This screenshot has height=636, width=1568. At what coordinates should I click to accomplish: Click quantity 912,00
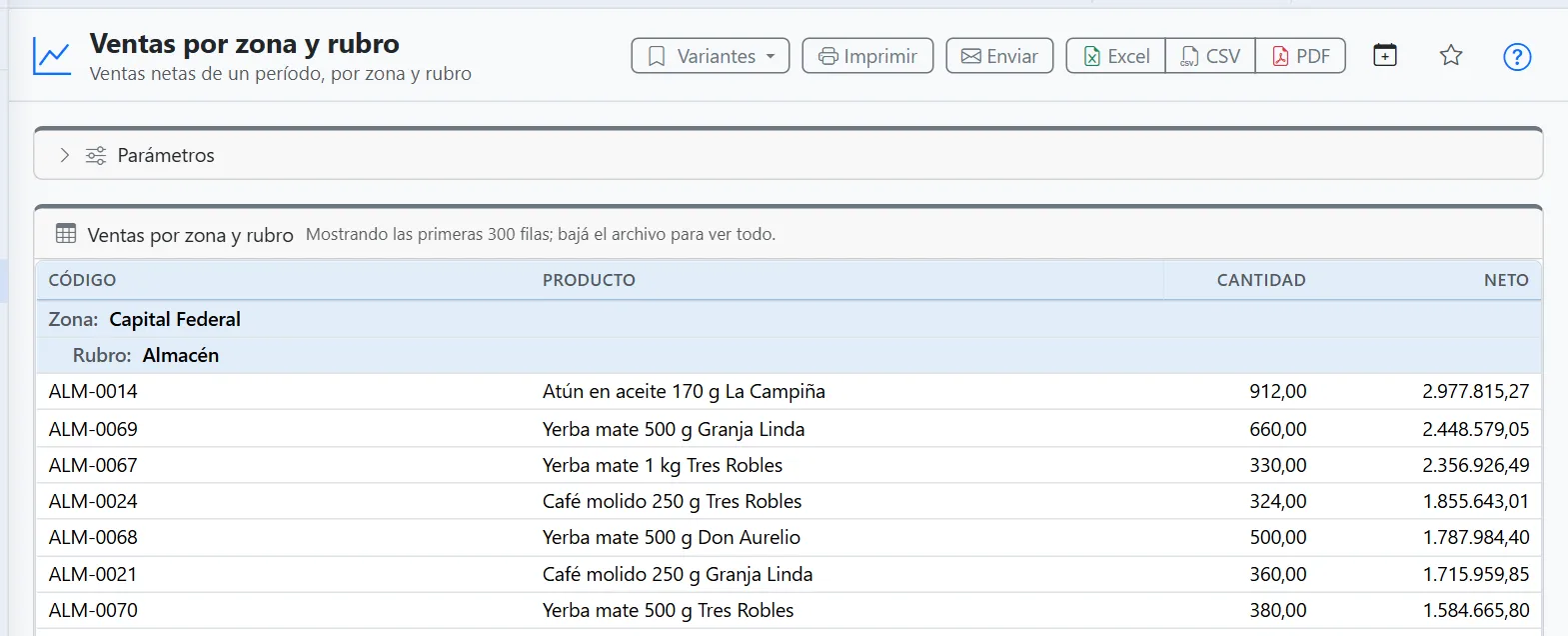1277,391
